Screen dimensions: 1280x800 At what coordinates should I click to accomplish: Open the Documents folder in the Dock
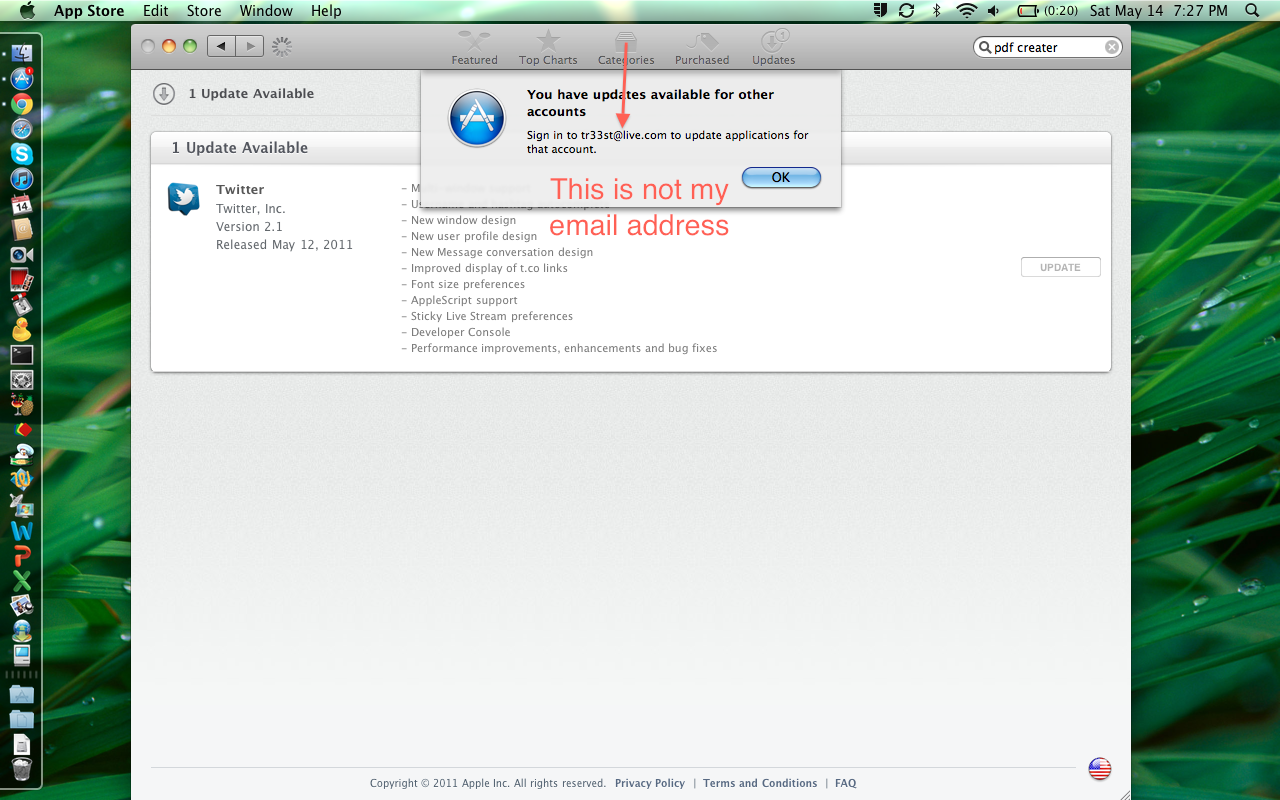22,719
